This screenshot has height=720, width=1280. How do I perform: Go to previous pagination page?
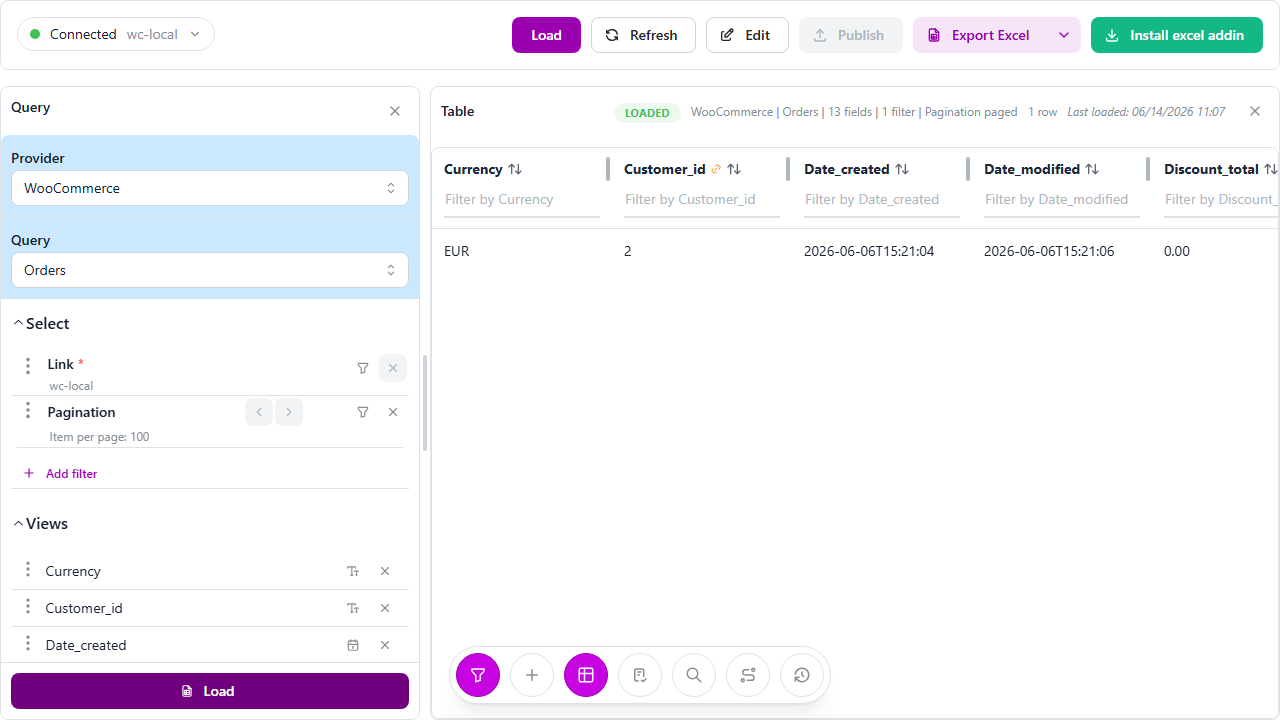[x=259, y=412]
